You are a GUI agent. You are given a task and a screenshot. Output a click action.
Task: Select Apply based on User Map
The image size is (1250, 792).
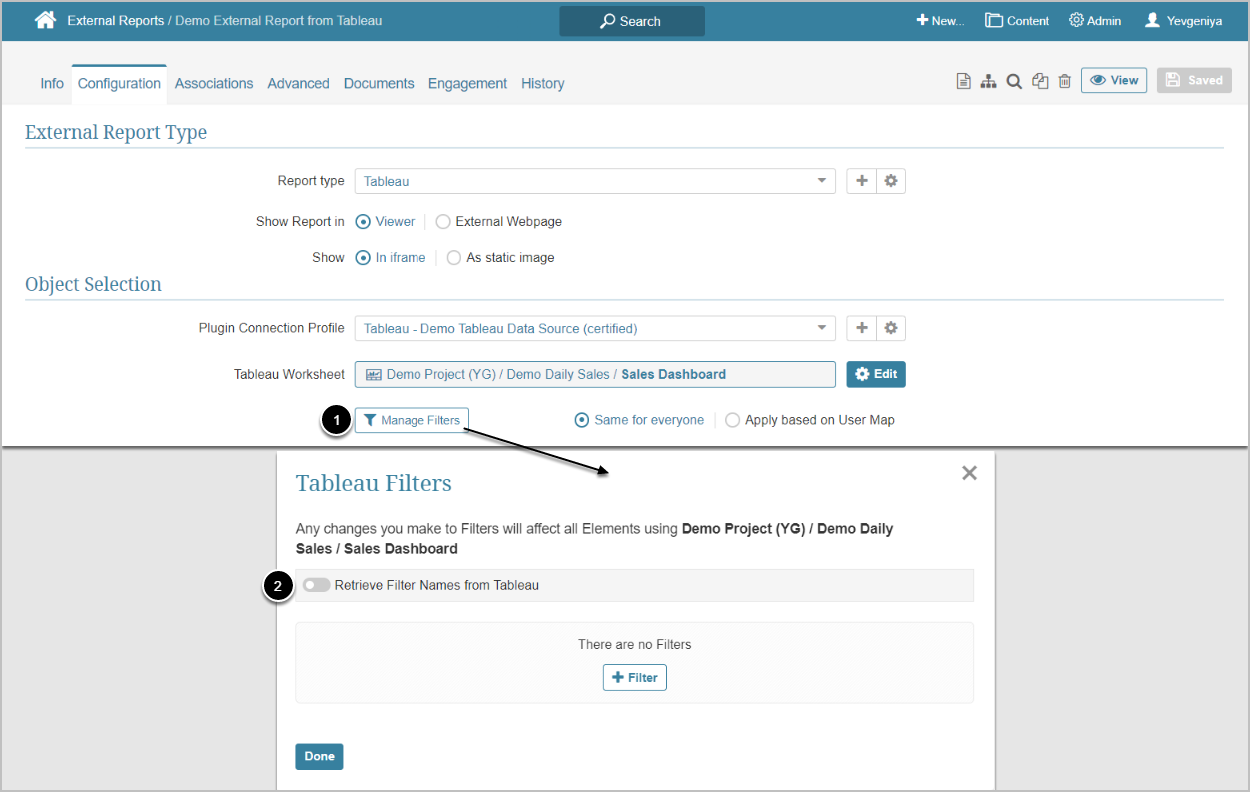point(810,420)
